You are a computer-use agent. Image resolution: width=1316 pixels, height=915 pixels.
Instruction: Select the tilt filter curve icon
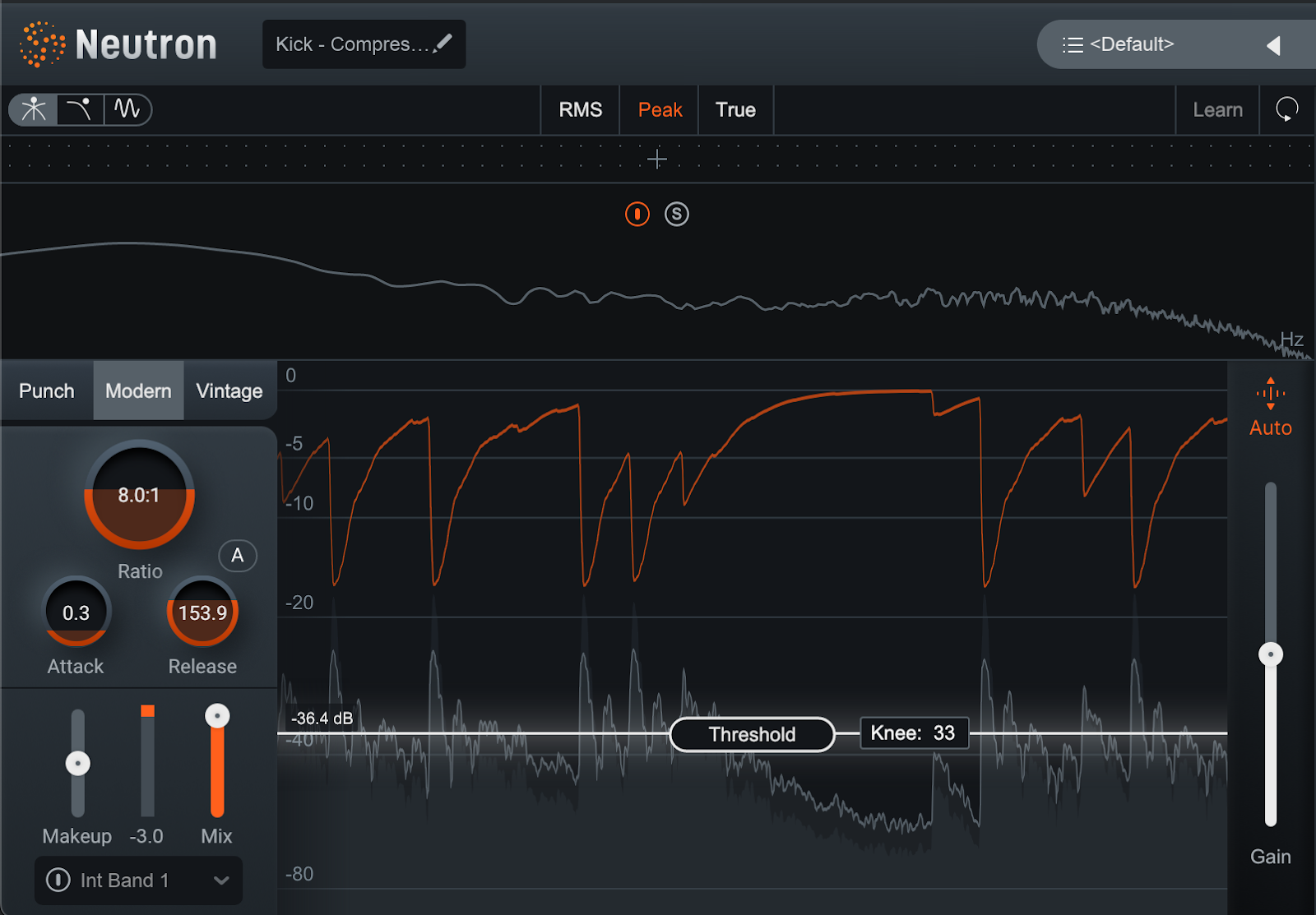(80, 109)
